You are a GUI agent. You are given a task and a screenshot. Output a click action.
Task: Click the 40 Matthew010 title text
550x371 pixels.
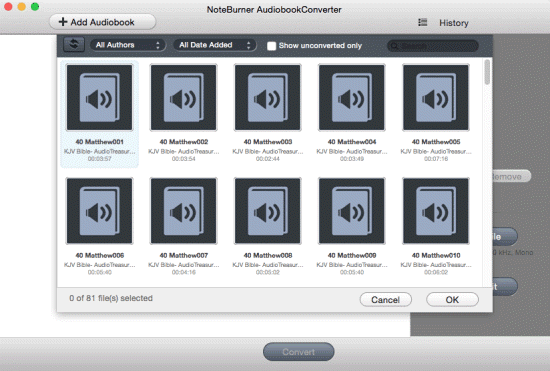(x=436, y=255)
